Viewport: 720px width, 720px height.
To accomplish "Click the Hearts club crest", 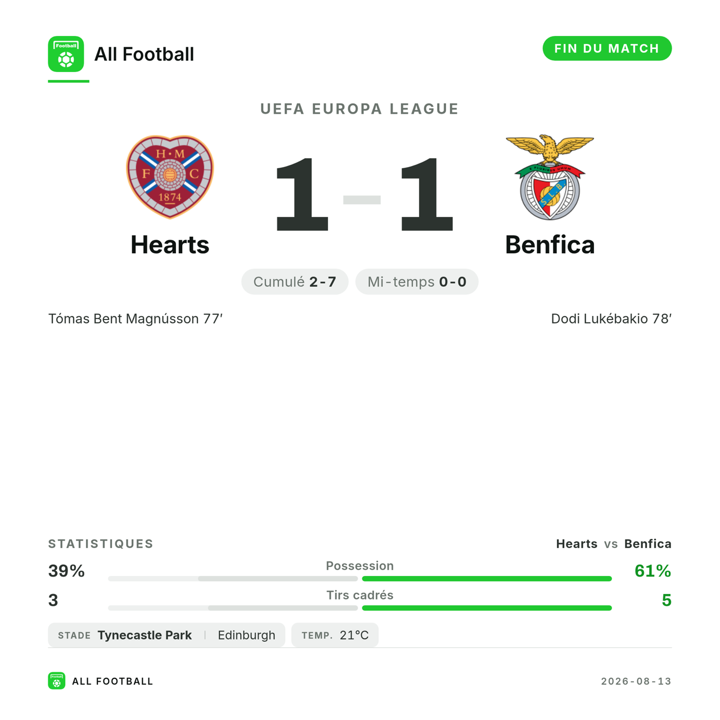I will pos(170,177).
